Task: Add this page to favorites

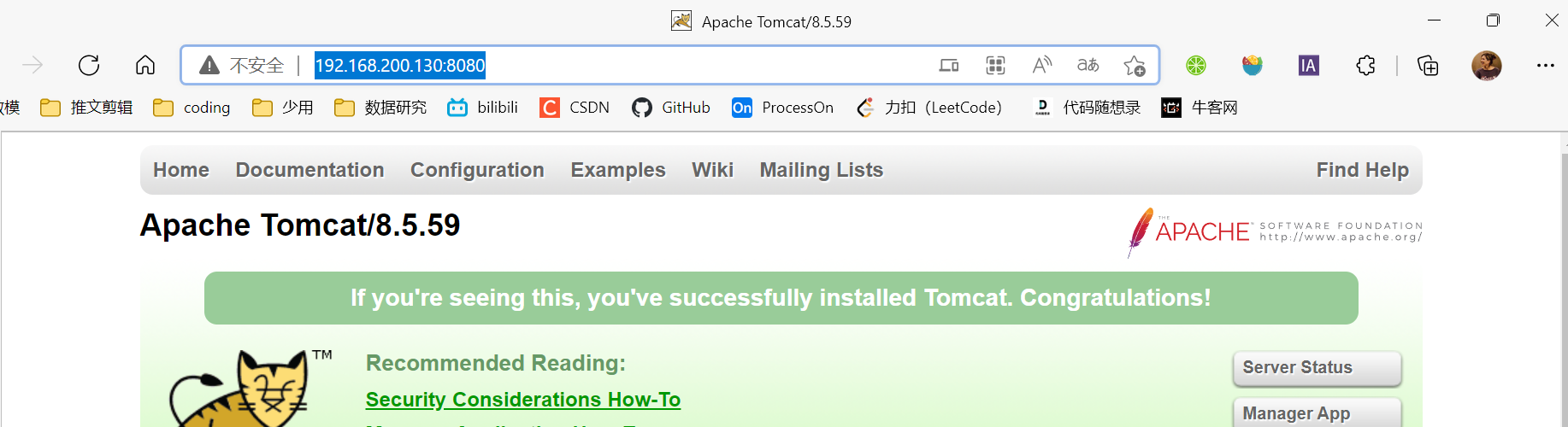Action: point(1135,65)
